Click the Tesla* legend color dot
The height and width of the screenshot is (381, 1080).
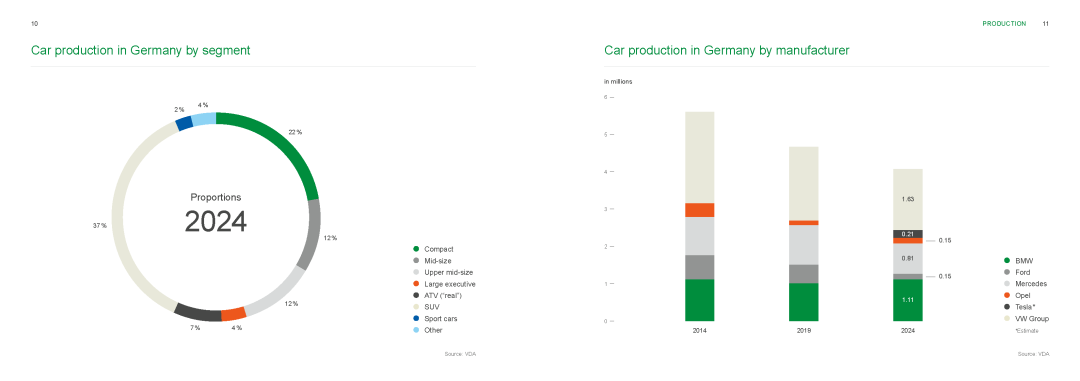click(x=1007, y=307)
